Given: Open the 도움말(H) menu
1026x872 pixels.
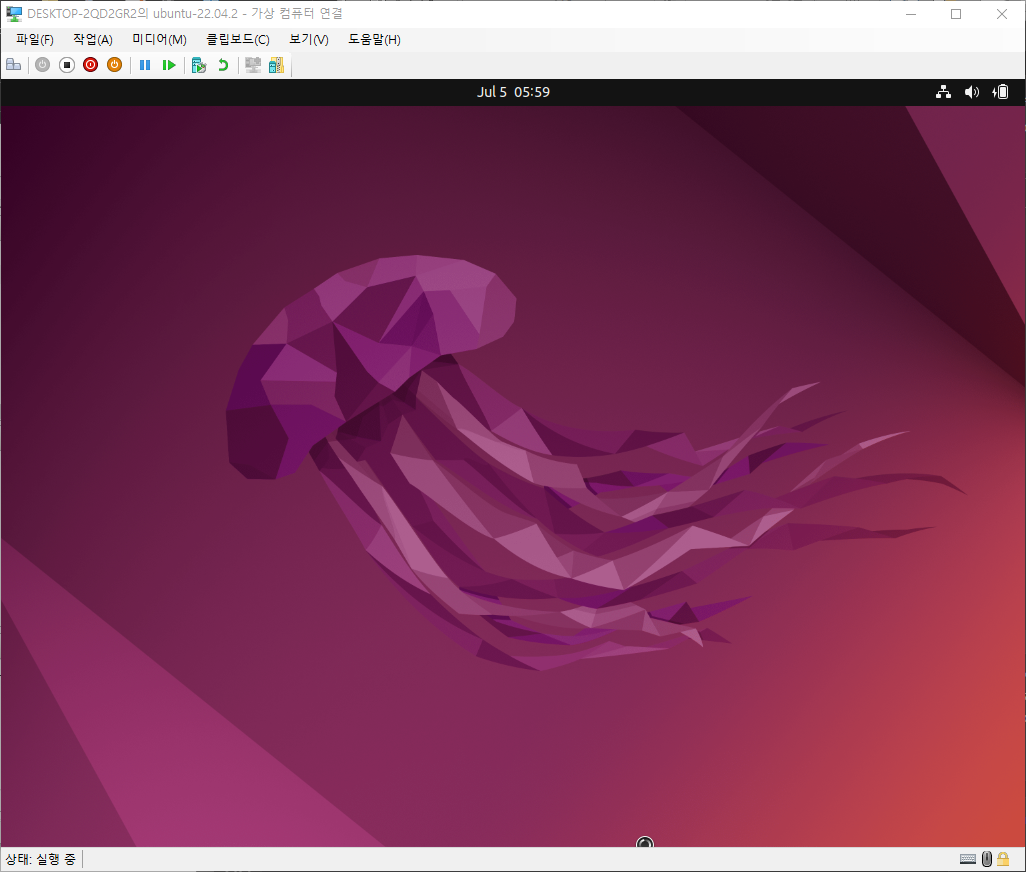Looking at the screenshot, I should [x=374, y=40].
